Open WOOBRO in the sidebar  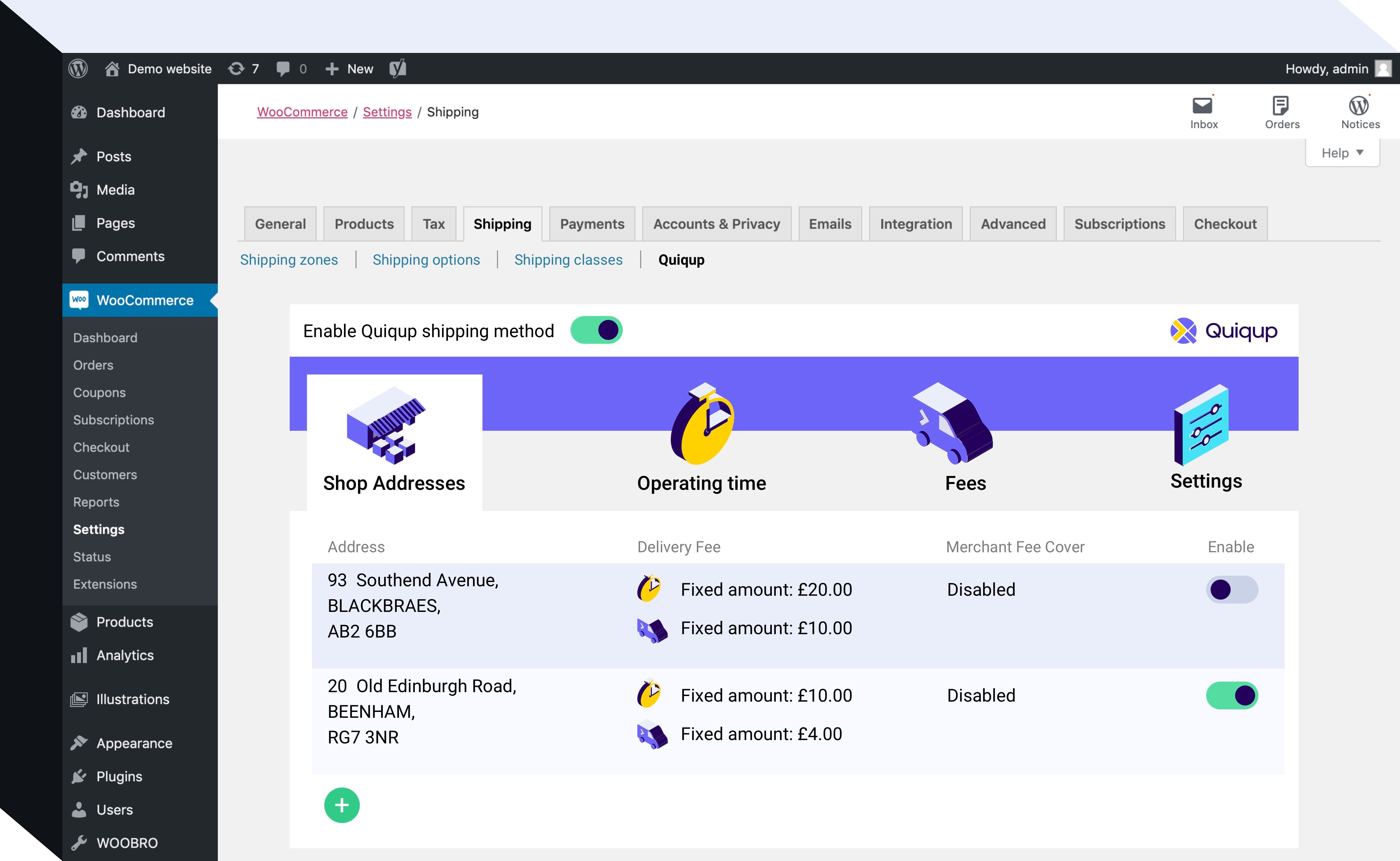pos(140,843)
